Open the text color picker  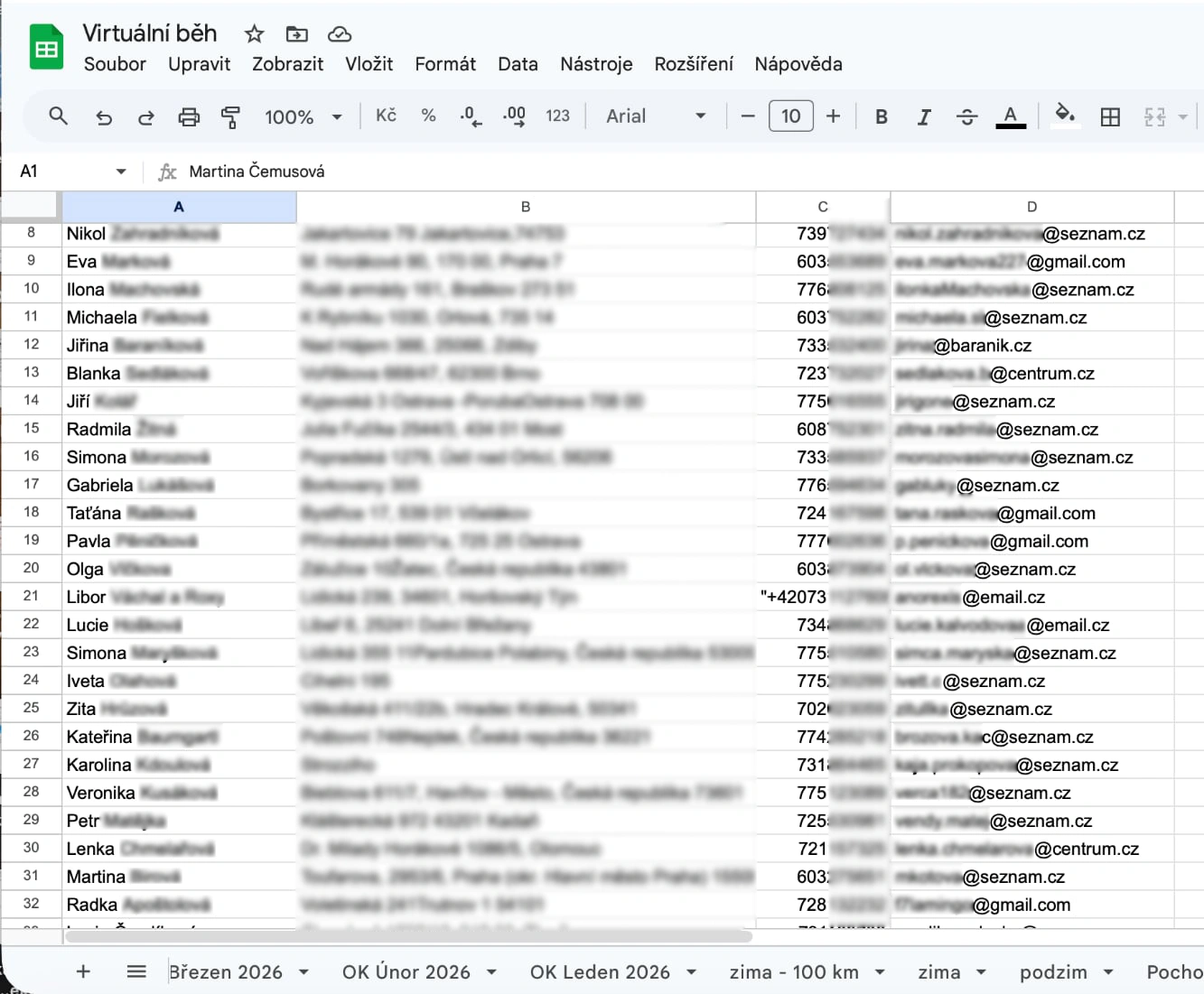click(x=1011, y=116)
